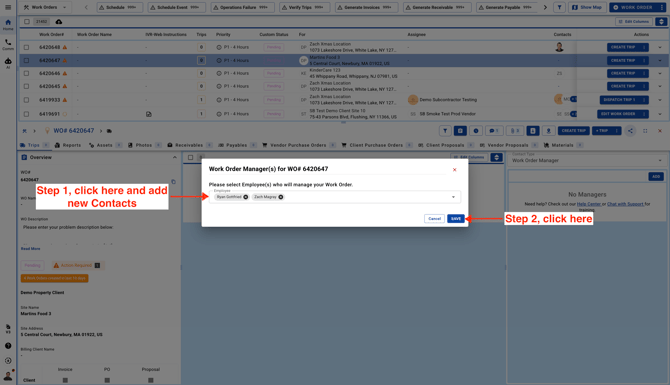670x385 pixels.
Task: Click the info icon in work order toolbar
Action: (476, 131)
